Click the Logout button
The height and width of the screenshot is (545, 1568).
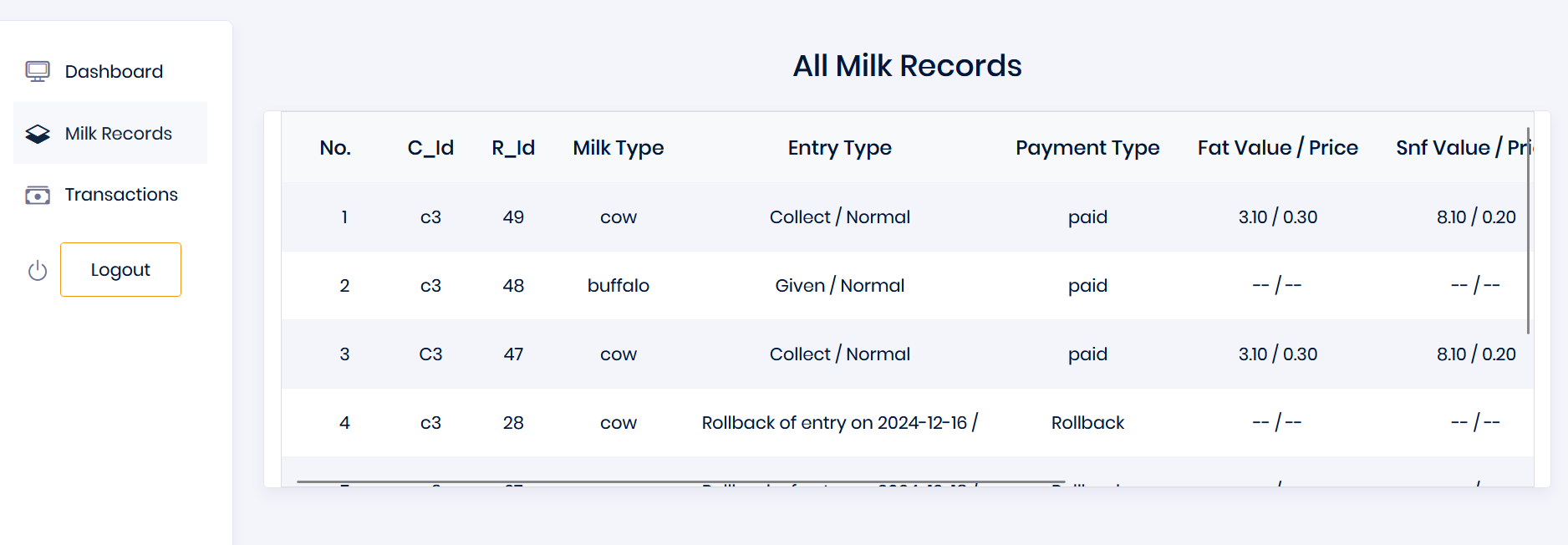pyautogui.click(x=120, y=269)
